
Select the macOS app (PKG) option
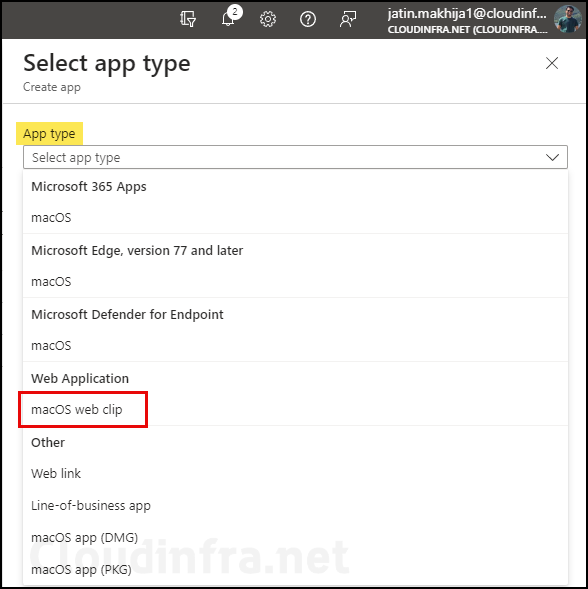point(295,569)
